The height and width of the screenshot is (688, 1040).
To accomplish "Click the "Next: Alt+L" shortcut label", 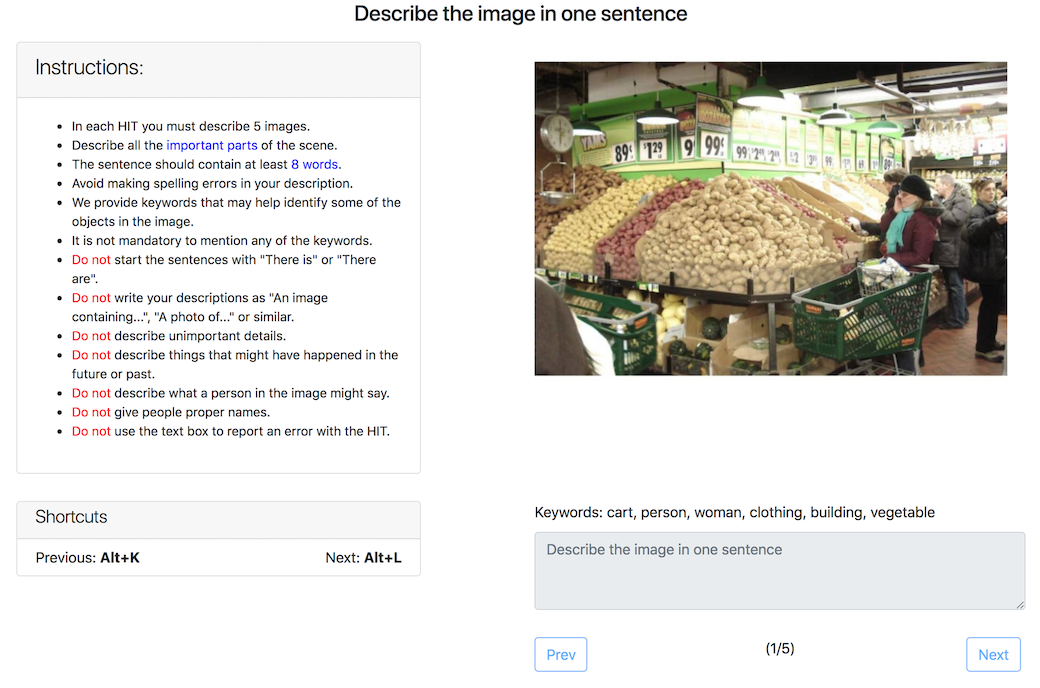I will [x=363, y=558].
